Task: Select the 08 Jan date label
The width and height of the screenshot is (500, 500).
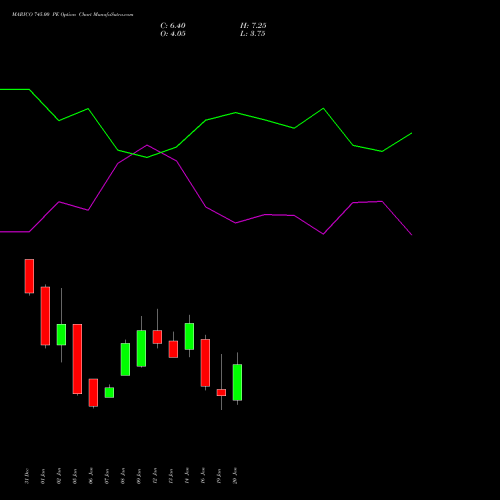Action: coord(123,476)
